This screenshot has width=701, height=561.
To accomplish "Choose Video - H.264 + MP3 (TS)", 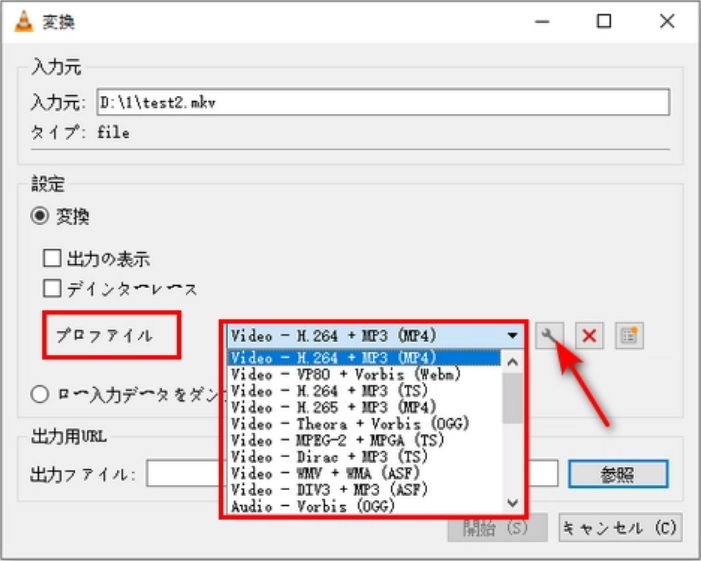I will coord(364,391).
